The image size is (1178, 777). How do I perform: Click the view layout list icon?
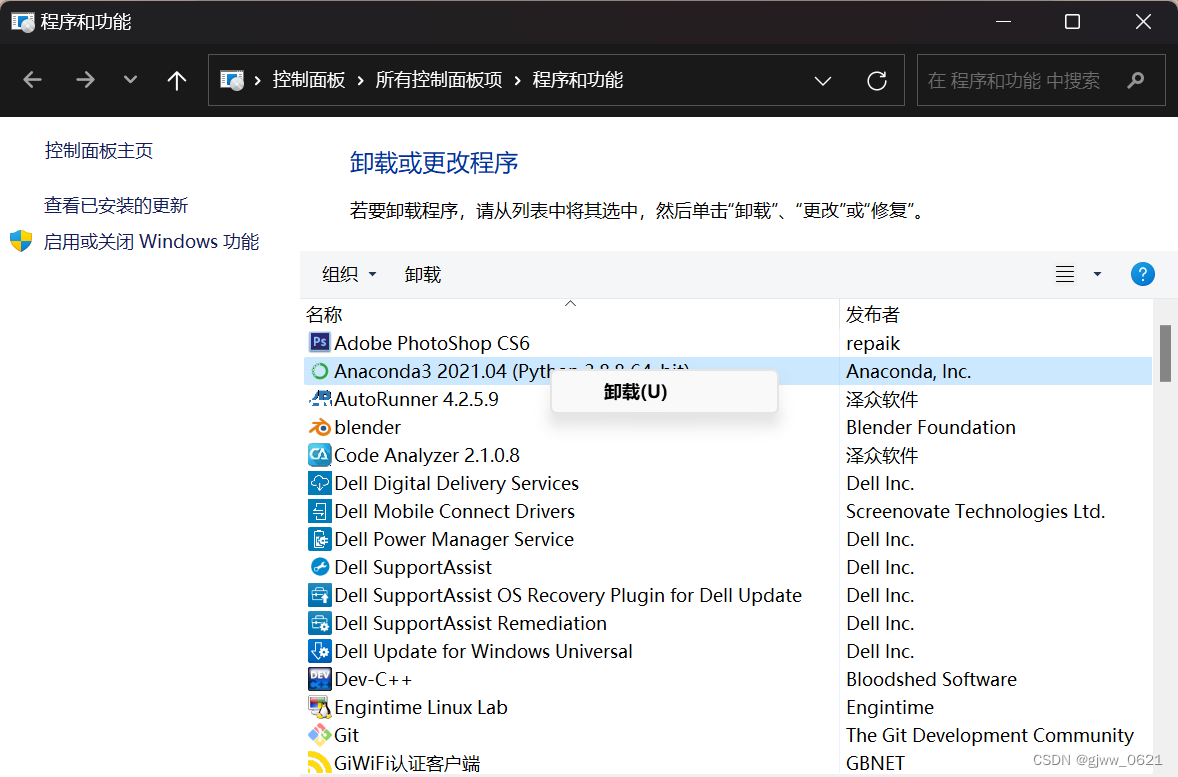pos(1065,274)
